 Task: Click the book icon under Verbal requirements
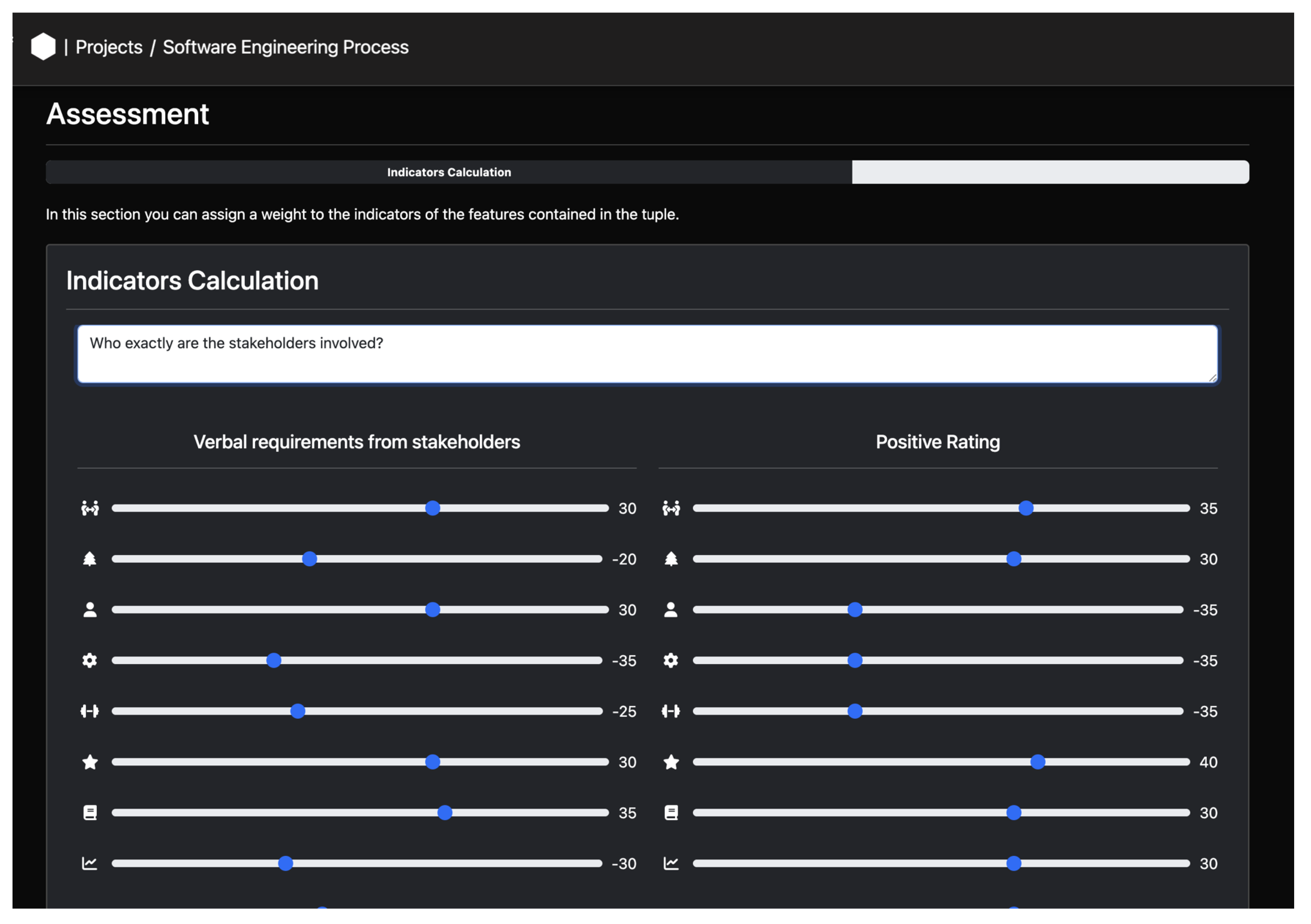coord(90,813)
